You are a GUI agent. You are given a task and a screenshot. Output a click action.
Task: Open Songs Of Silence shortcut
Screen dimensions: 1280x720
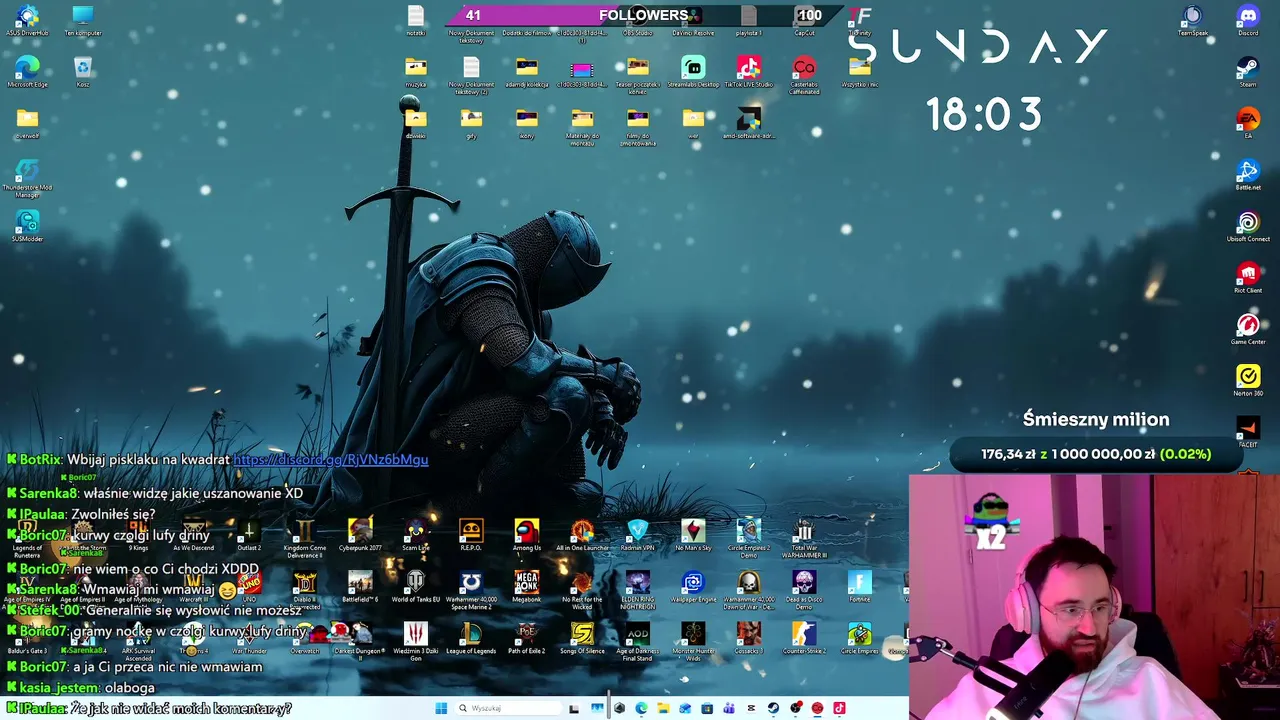point(582,638)
